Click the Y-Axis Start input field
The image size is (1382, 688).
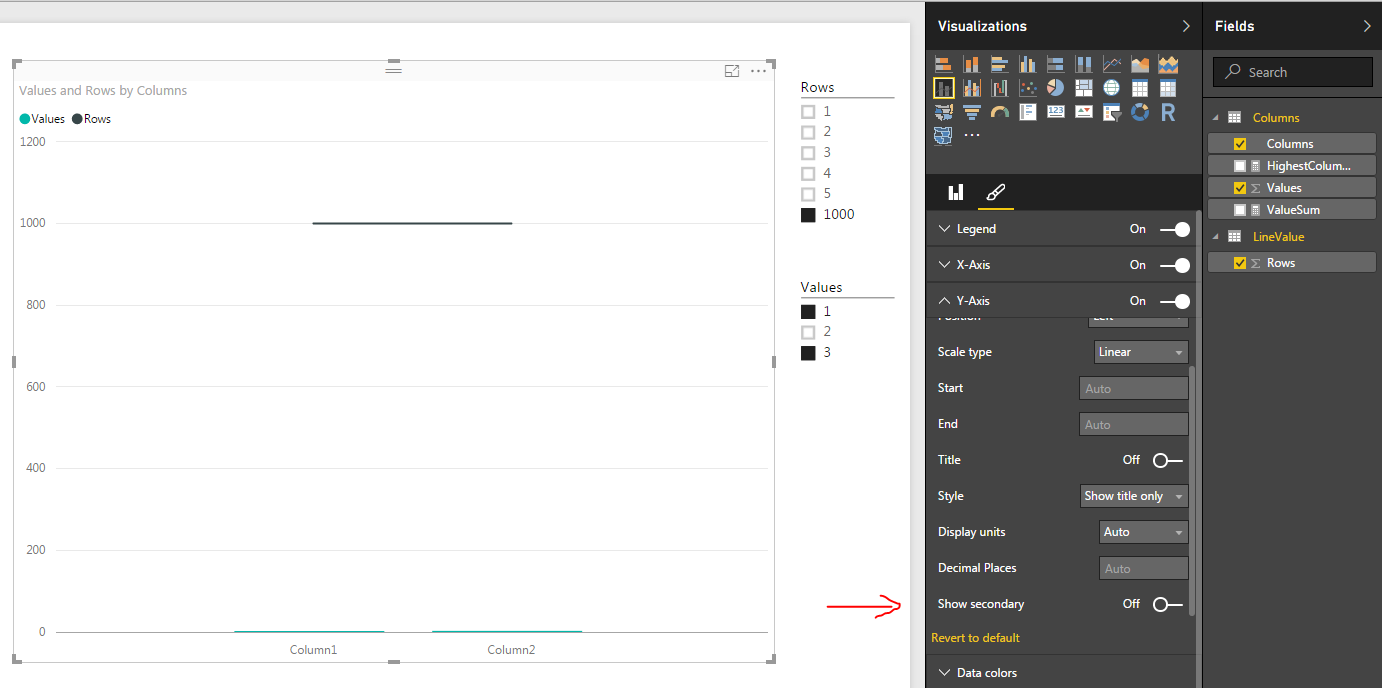pos(1134,388)
